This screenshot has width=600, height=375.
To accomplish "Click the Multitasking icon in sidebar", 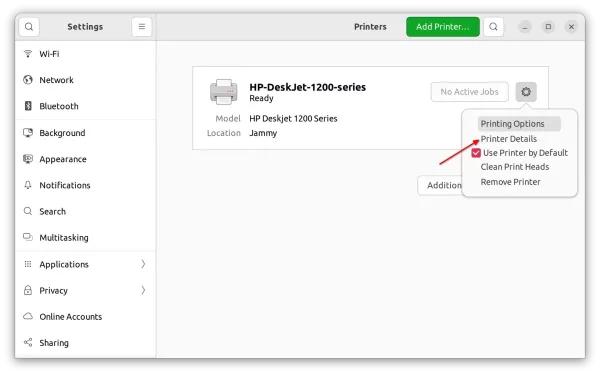I will (x=28, y=237).
